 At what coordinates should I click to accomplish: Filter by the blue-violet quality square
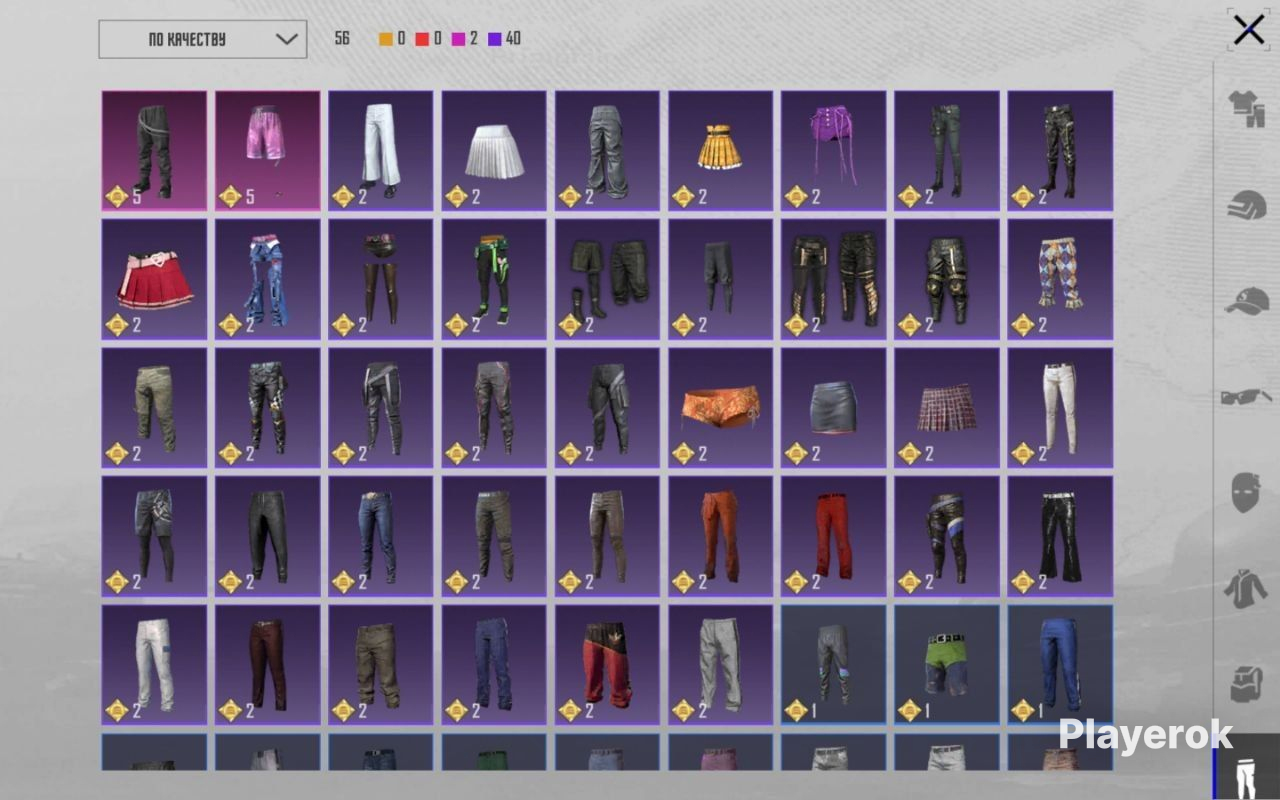[x=494, y=39]
